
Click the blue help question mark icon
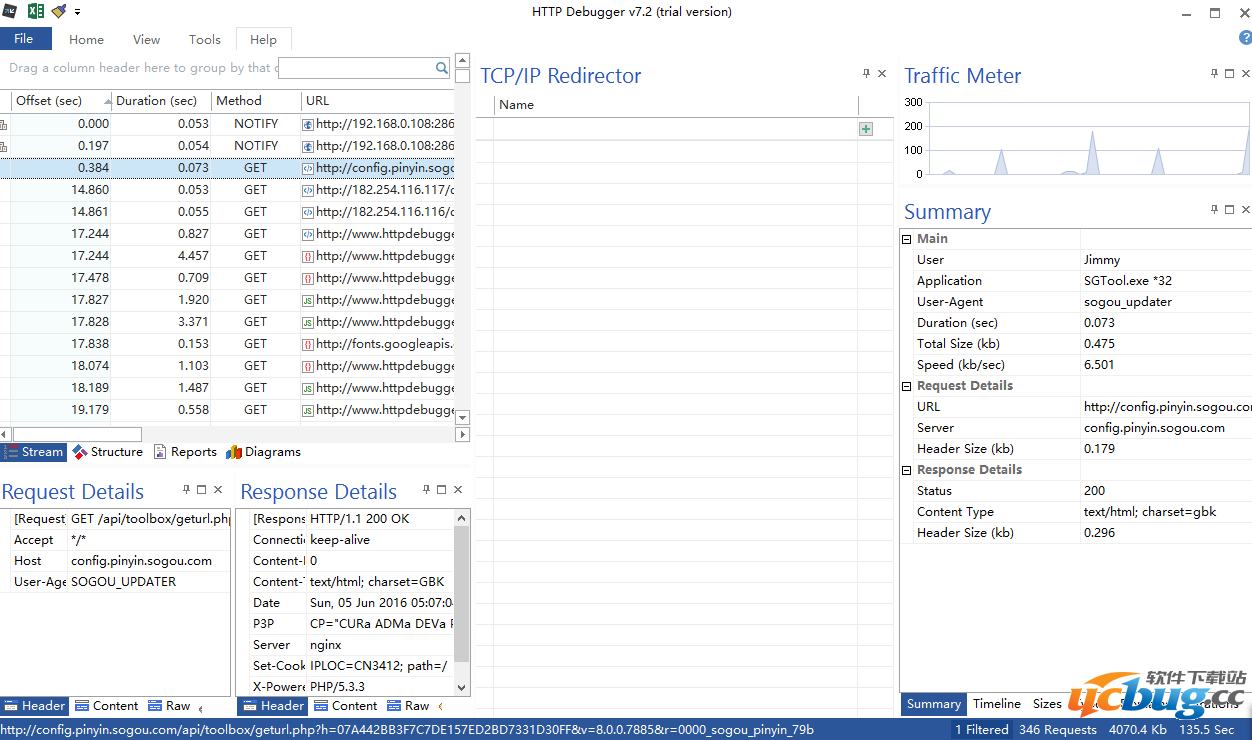click(1245, 38)
